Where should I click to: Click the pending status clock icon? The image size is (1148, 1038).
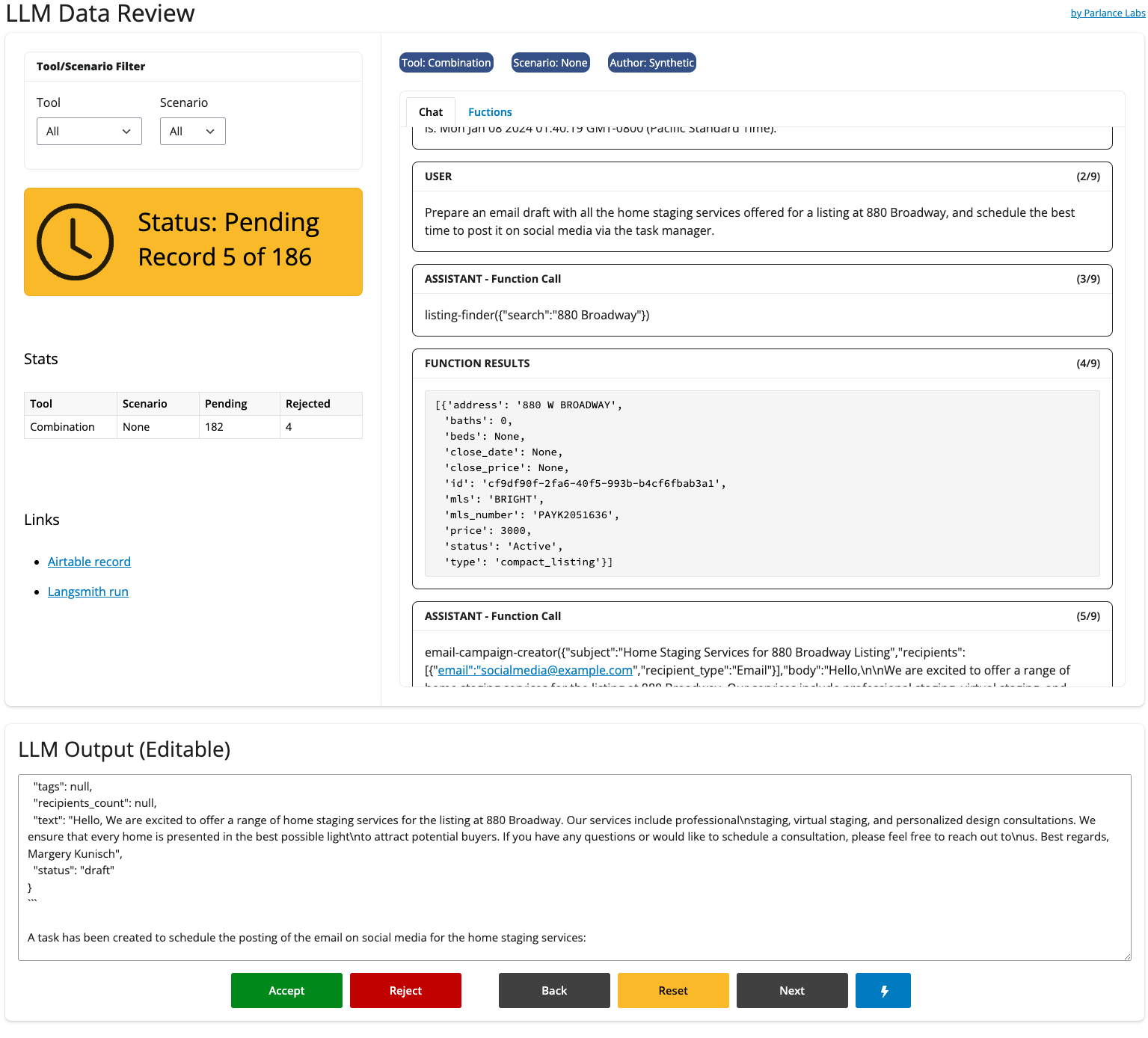click(76, 242)
